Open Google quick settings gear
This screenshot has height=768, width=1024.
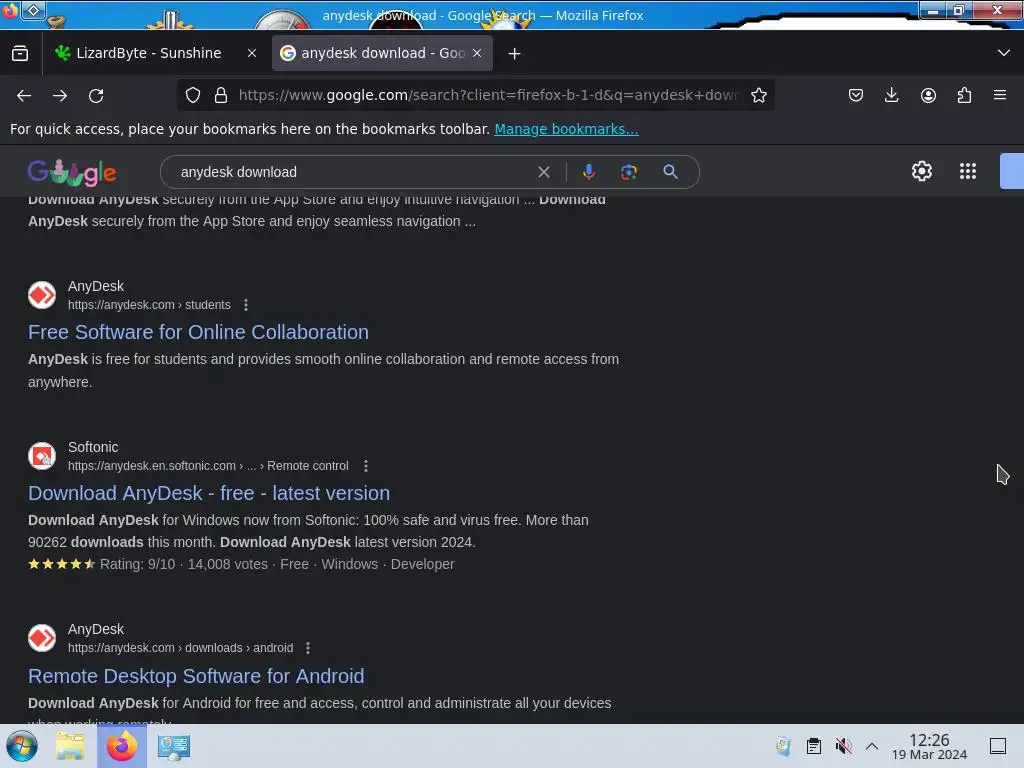coord(921,171)
